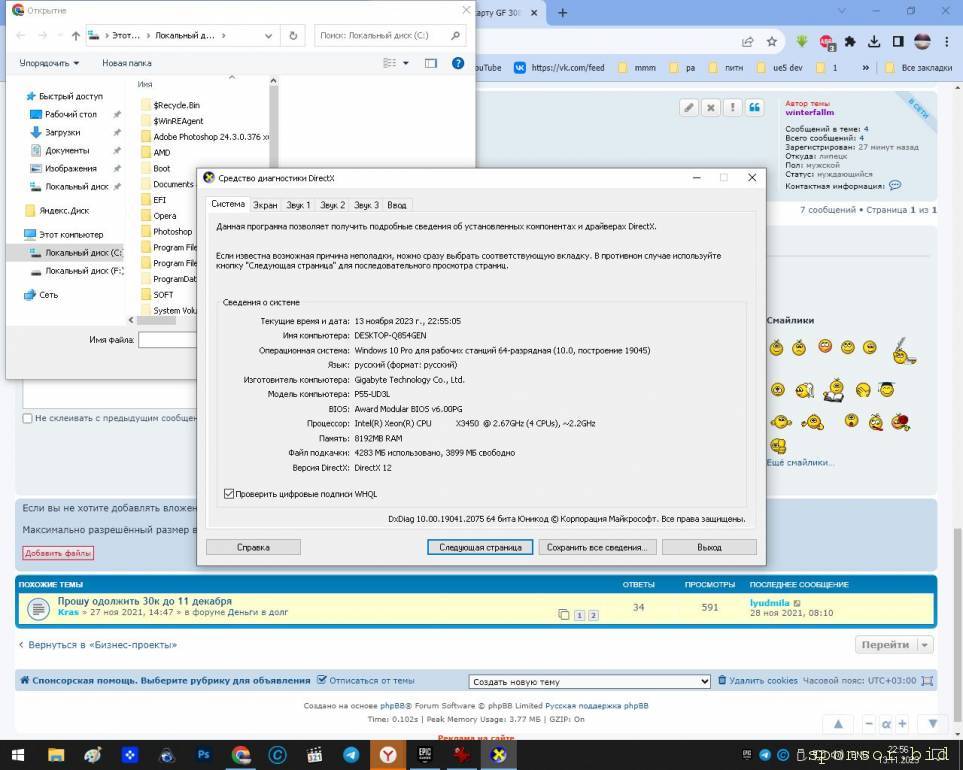This screenshot has width=963, height=770.
Task: Toggle the WHQL digital signatures checkbox
Action: (229, 494)
